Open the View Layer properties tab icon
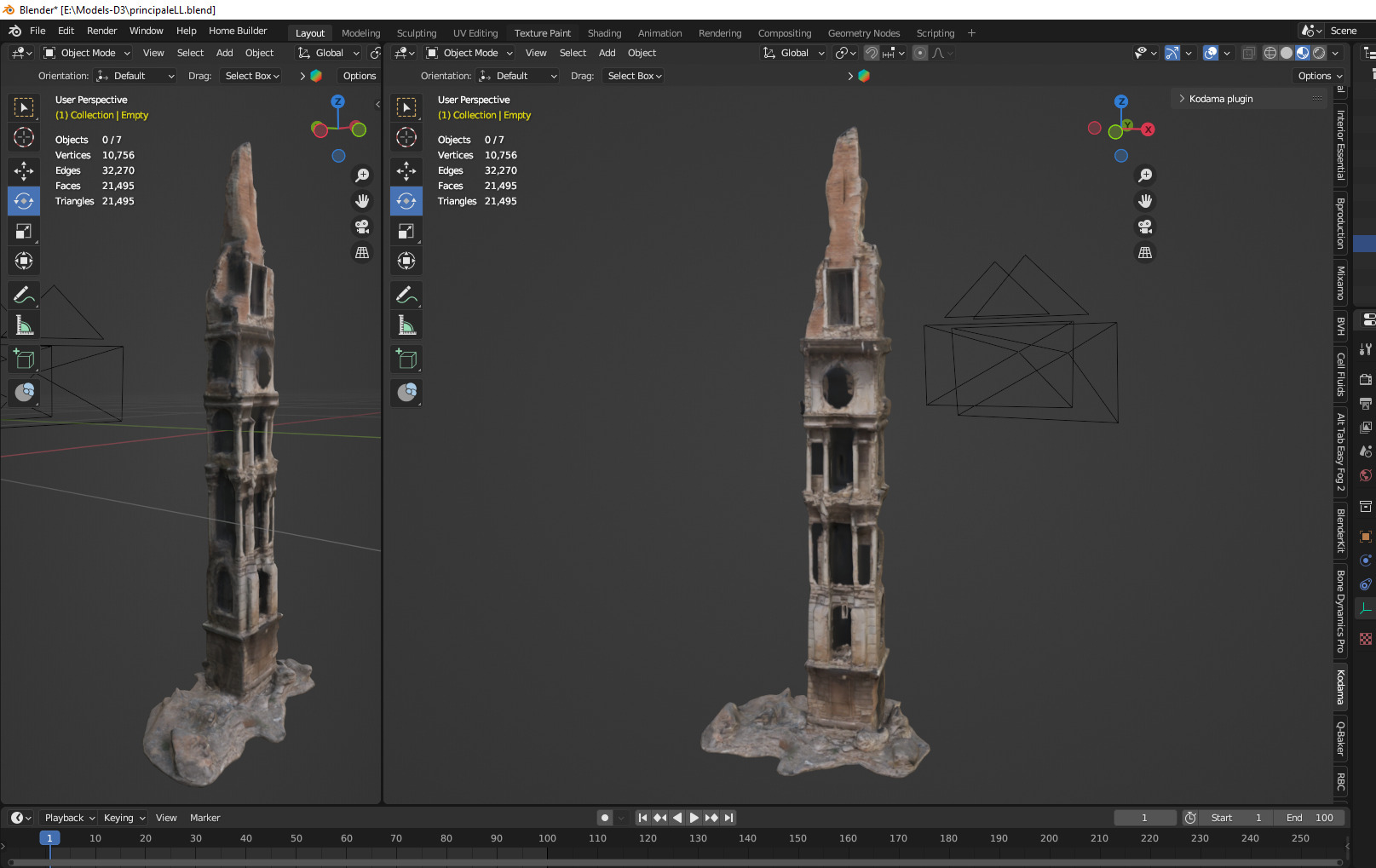Image resolution: width=1376 pixels, height=868 pixels. click(1366, 427)
